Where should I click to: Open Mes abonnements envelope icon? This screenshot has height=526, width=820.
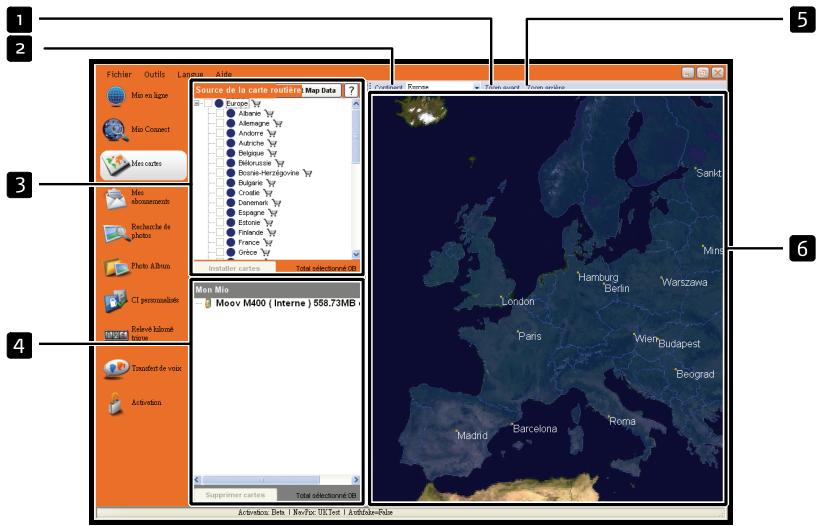click(x=116, y=199)
